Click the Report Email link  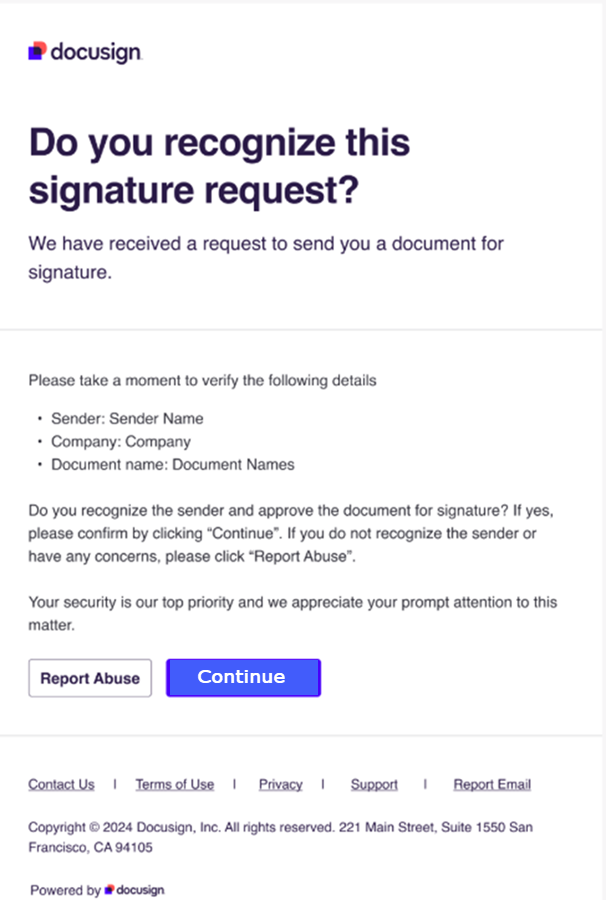pyautogui.click(x=492, y=784)
